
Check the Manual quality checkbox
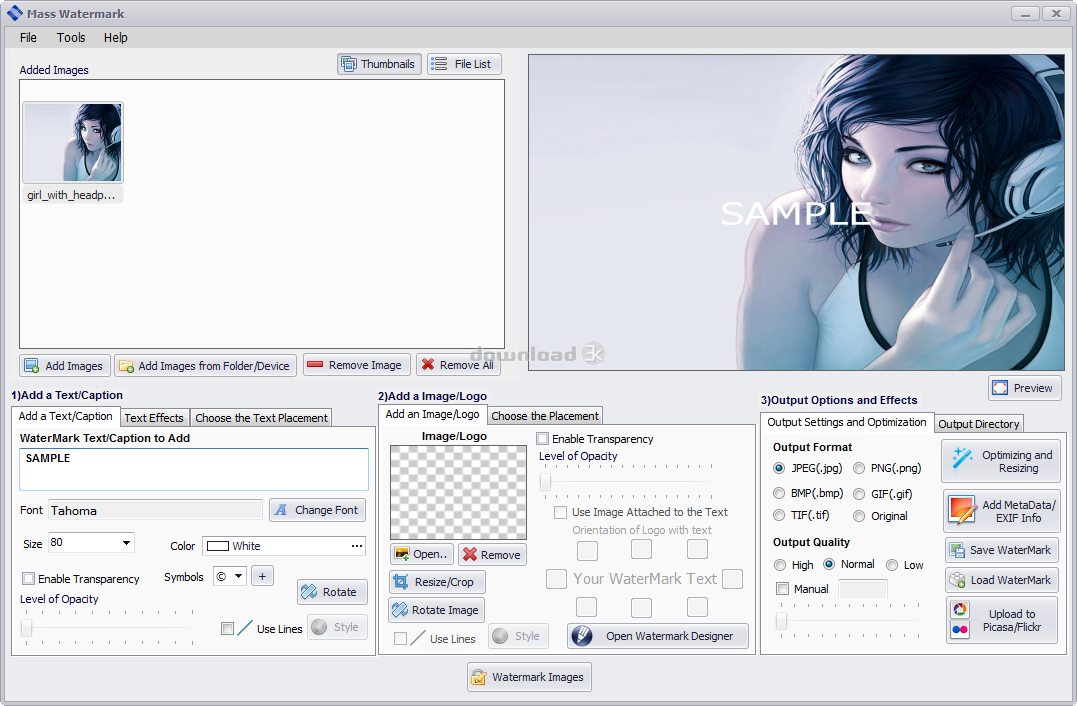pos(782,589)
